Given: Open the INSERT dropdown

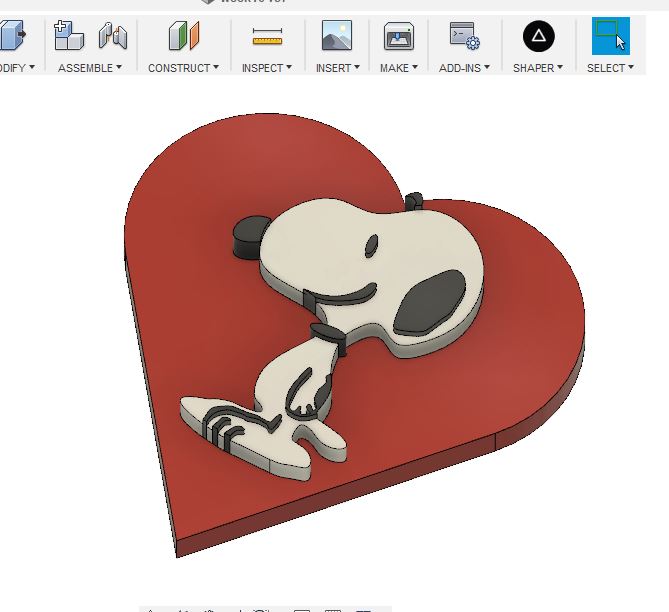Looking at the screenshot, I should tap(337, 68).
